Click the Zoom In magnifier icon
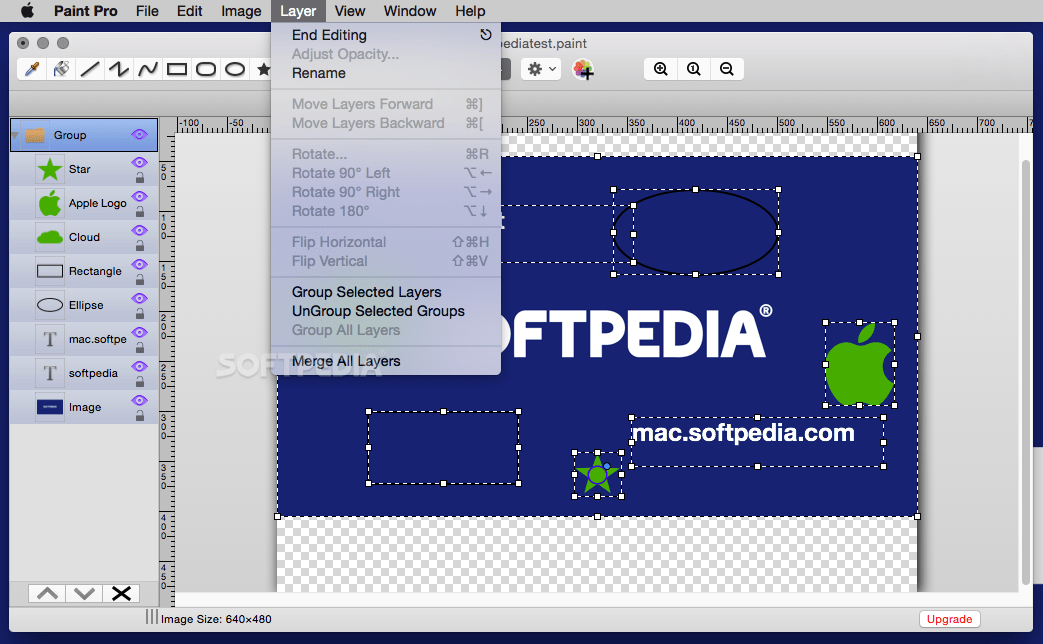Image resolution: width=1043 pixels, height=644 pixels. [661, 68]
